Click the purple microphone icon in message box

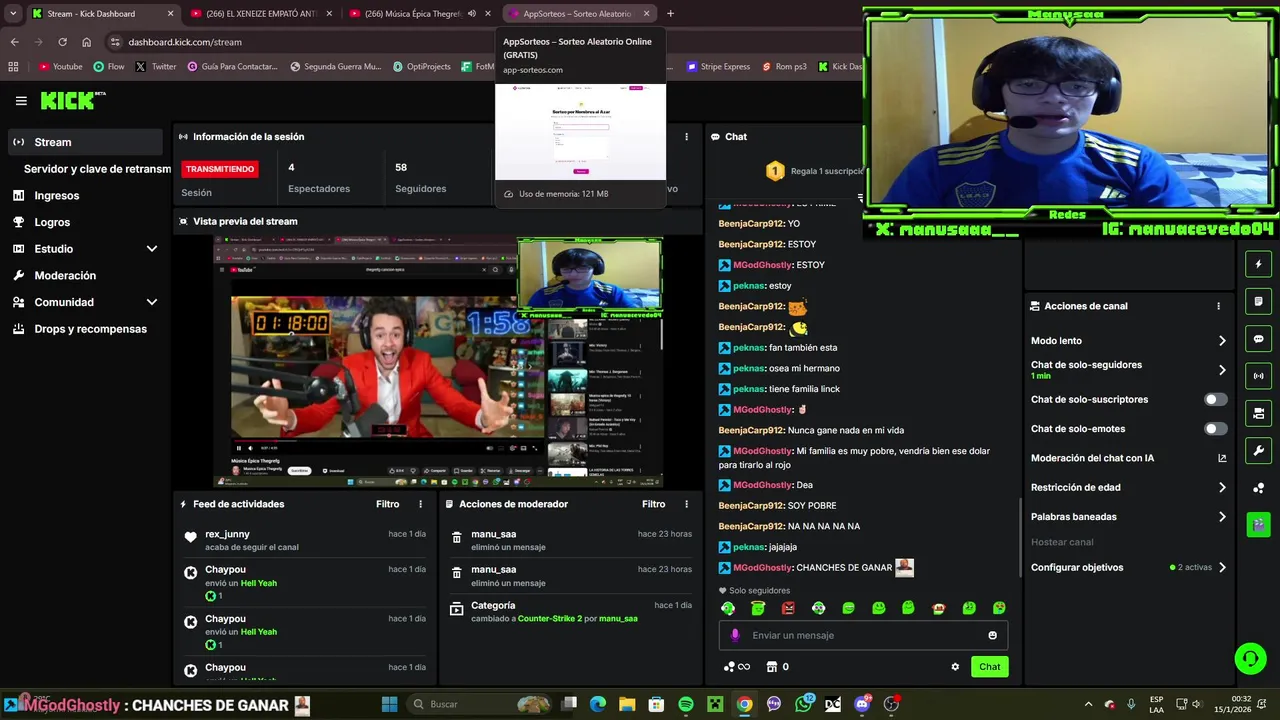pos(735,635)
